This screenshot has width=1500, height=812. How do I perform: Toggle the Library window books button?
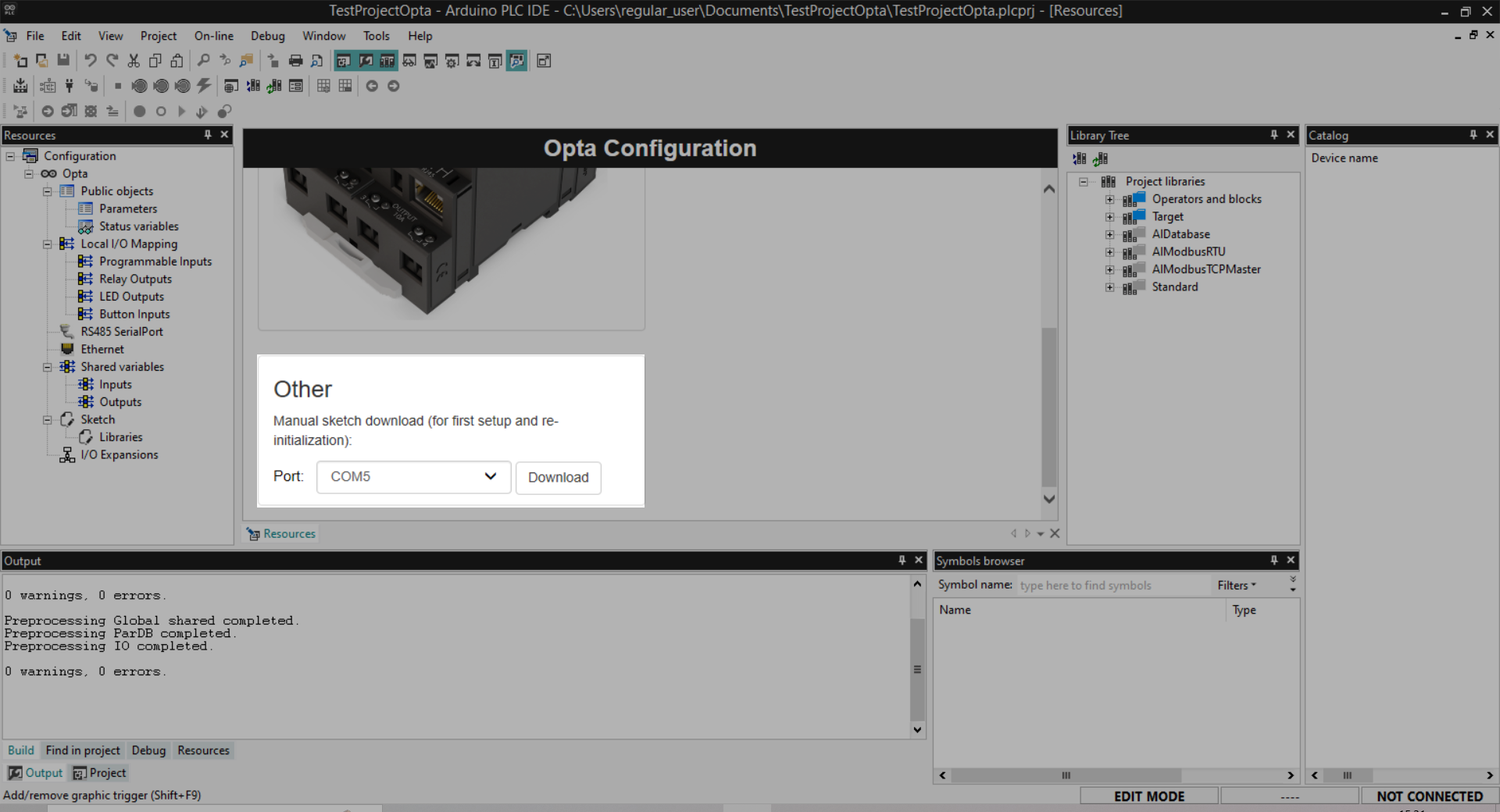click(x=387, y=60)
